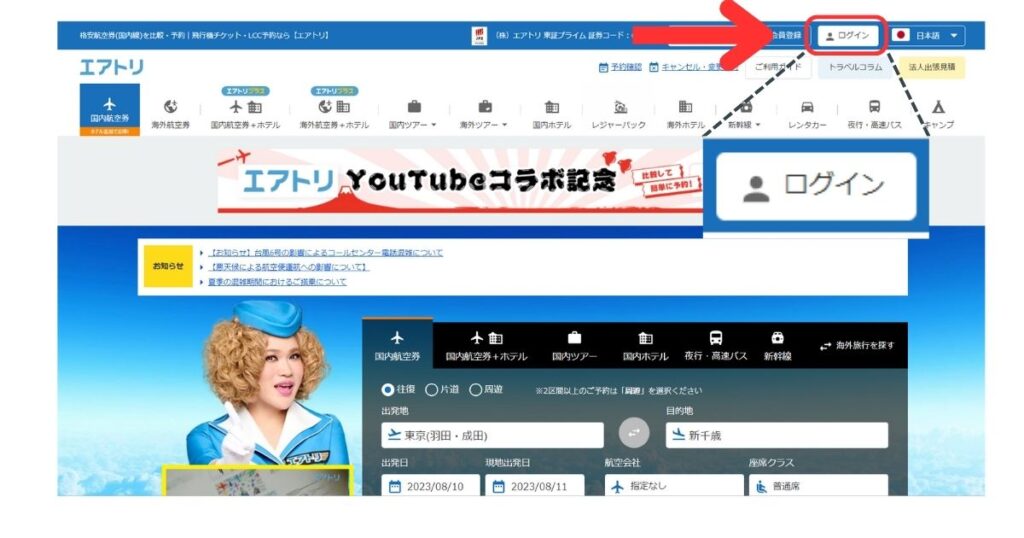The height and width of the screenshot is (538, 1024).
Task: Expand the 新幹線 menu in top navigation
Action: click(x=744, y=114)
